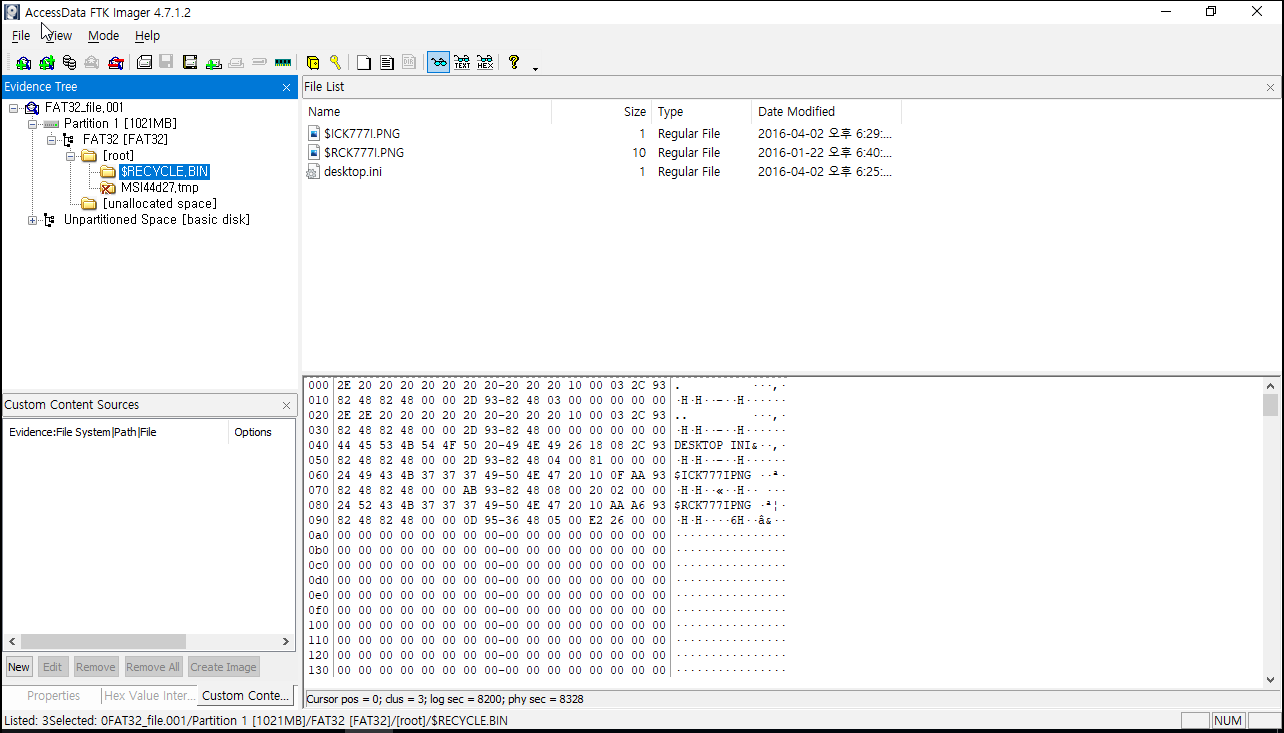Viewport: 1284px width, 733px height.
Task: Click the Partition 1 drive icon
Action: 51,123
